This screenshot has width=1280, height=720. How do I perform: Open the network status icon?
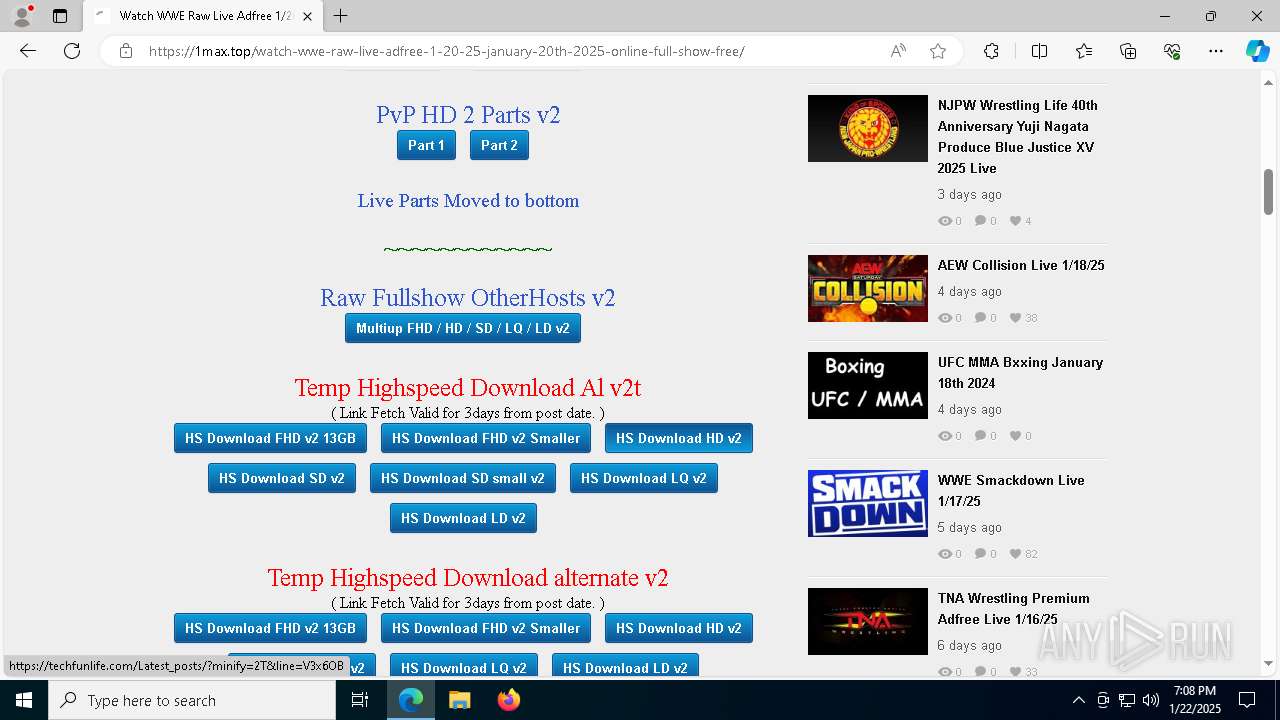coord(1126,700)
